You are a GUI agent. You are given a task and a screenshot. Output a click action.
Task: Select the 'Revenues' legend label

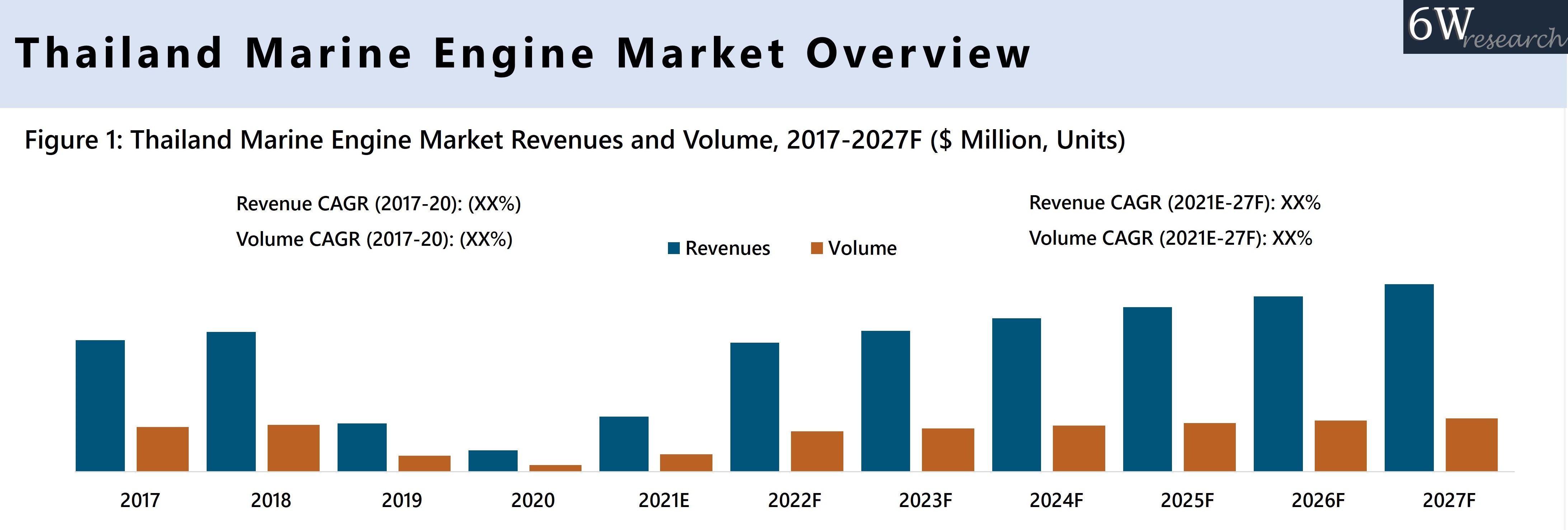pos(728,248)
